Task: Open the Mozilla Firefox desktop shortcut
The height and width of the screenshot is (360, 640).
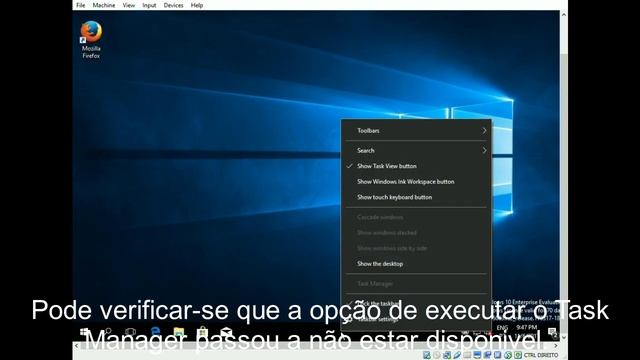Action: pyautogui.click(x=91, y=40)
